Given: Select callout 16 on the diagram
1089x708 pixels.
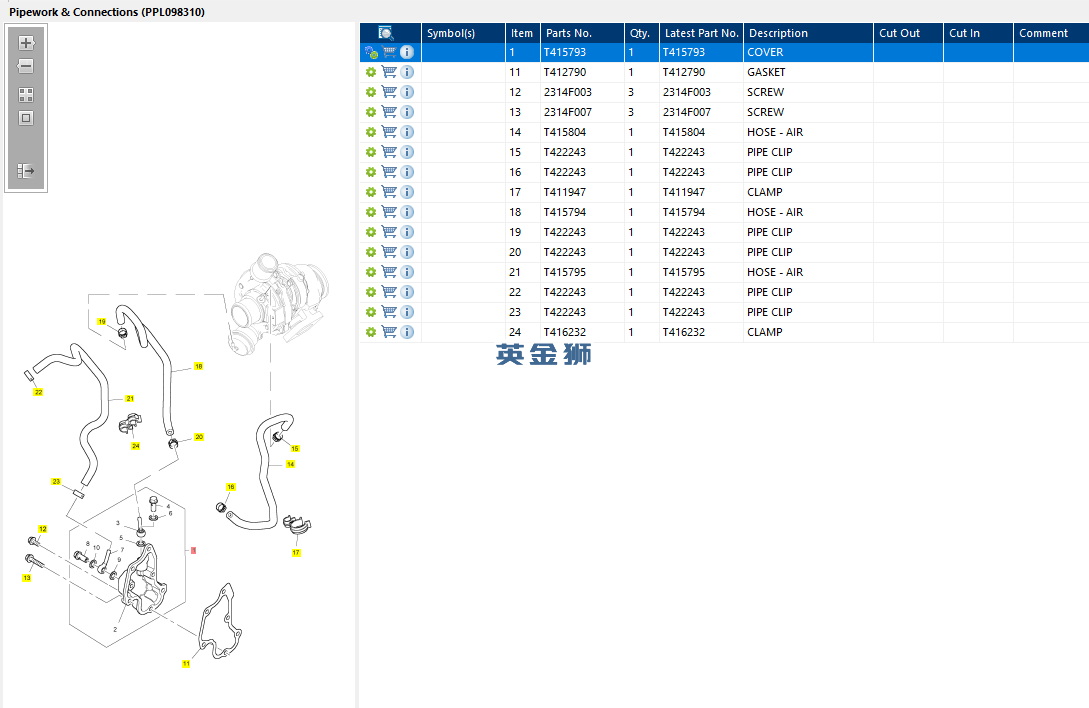Looking at the screenshot, I should [x=231, y=487].
